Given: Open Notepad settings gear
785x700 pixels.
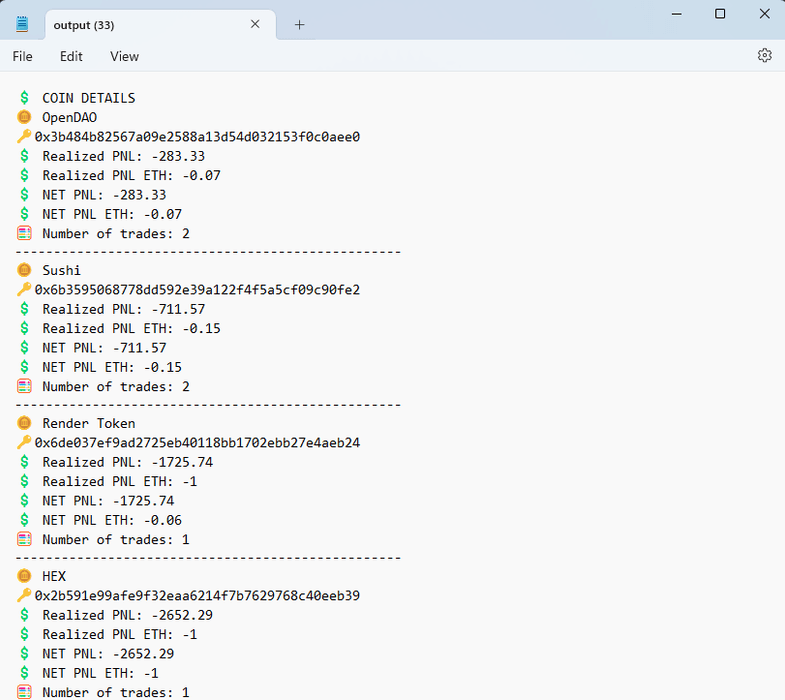Looking at the screenshot, I should point(764,55).
